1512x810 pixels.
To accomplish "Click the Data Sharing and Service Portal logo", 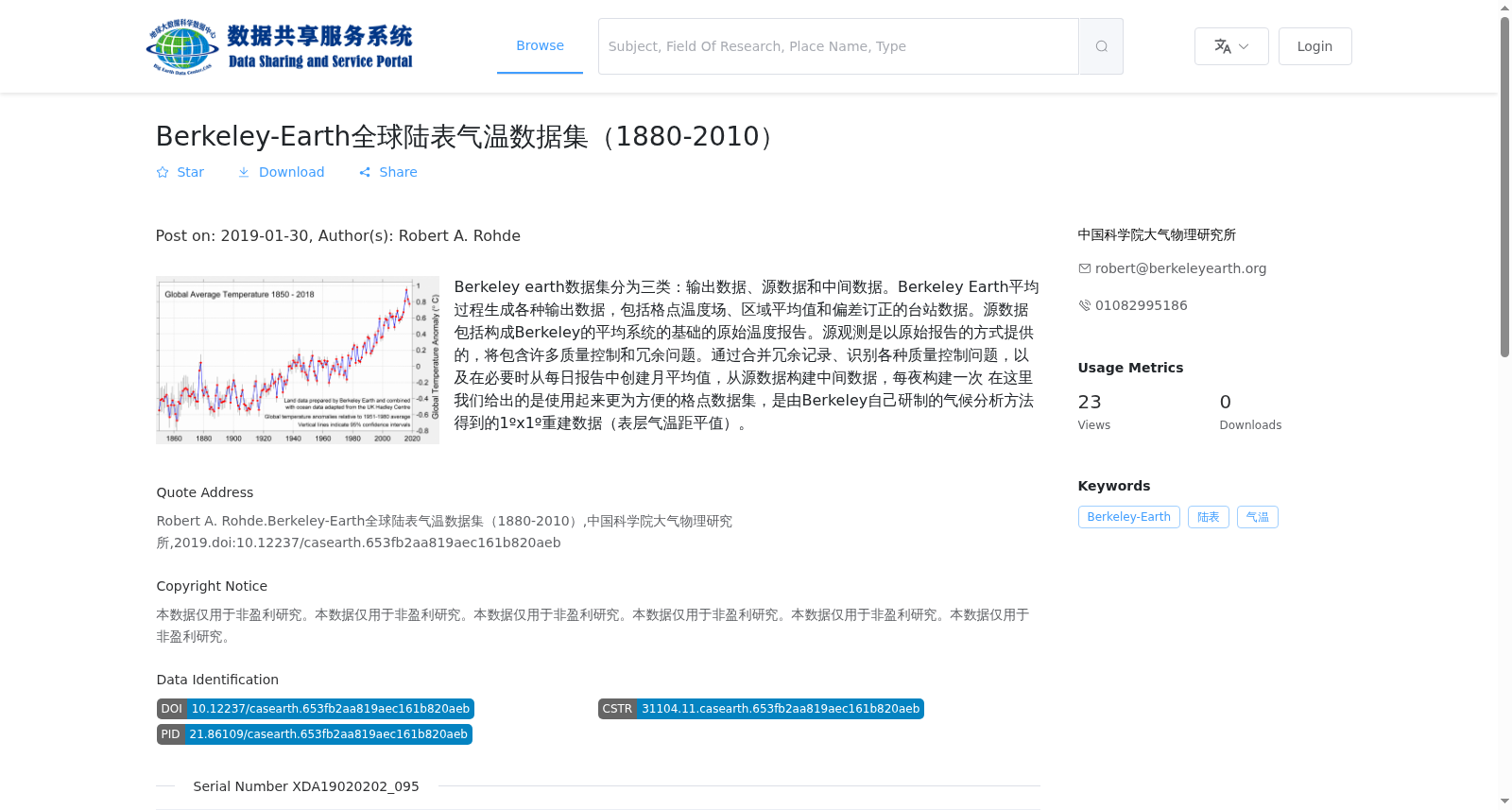I will (x=280, y=46).
